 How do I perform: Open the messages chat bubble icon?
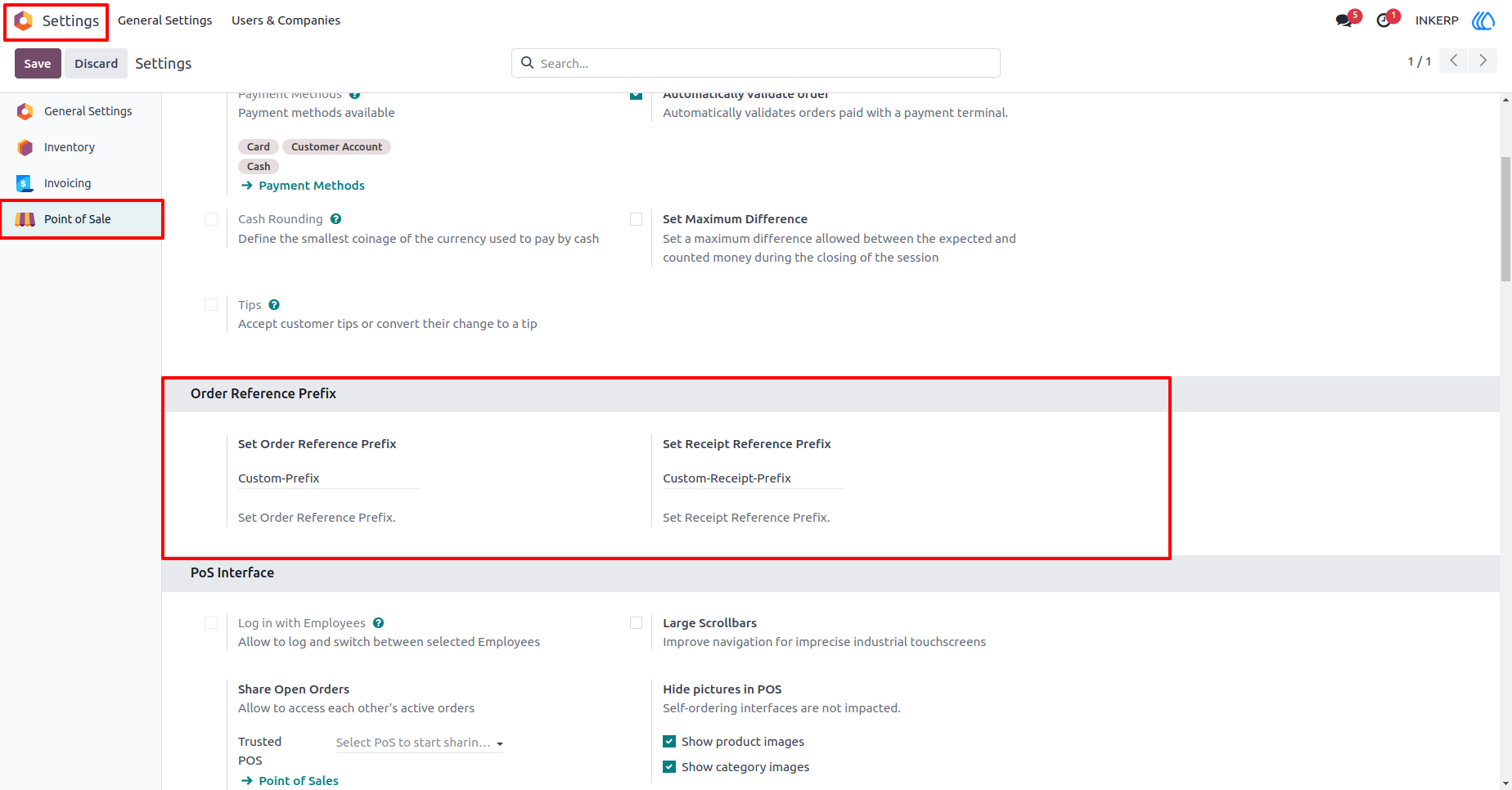click(x=1343, y=20)
